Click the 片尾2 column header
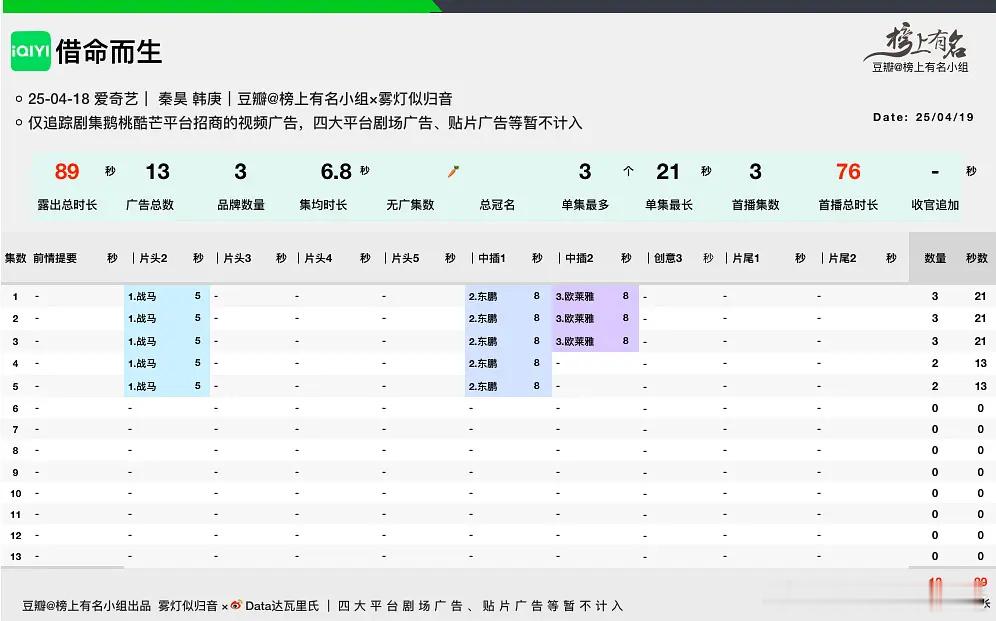 click(x=842, y=258)
